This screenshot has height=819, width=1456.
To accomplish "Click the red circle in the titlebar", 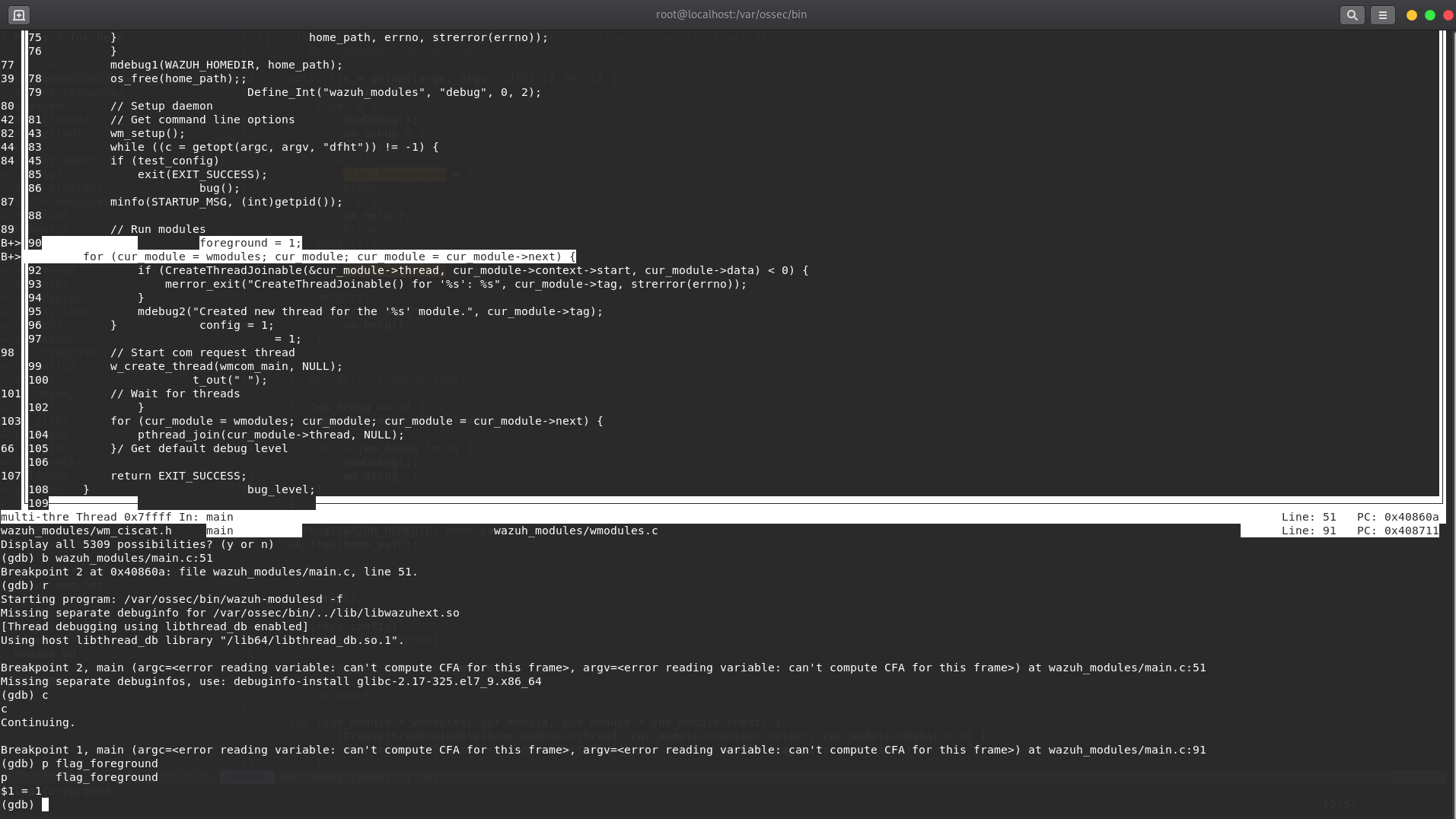I will 1447,14.
